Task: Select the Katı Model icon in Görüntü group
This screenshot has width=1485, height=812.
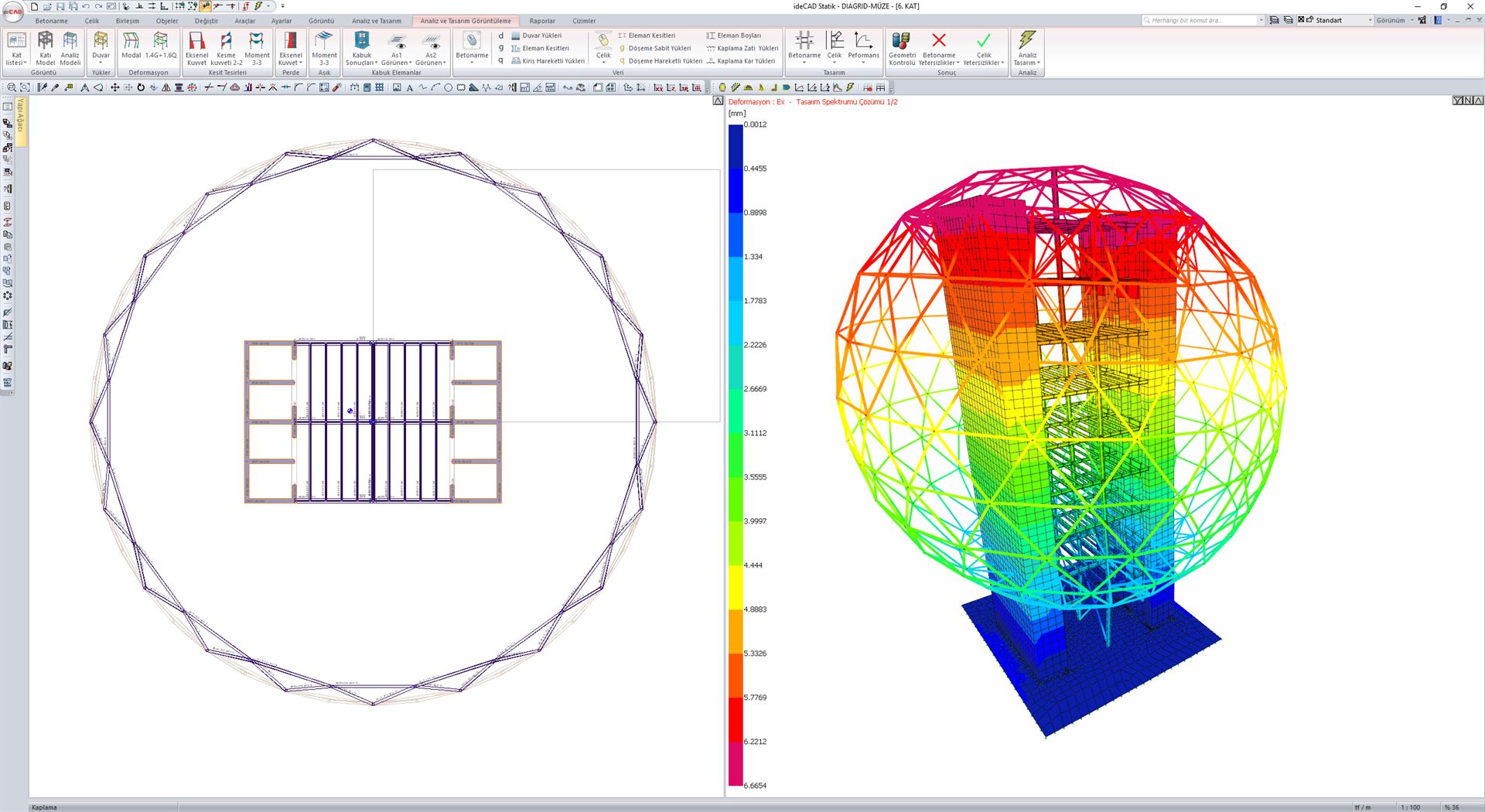Action: click(x=45, y=48)
